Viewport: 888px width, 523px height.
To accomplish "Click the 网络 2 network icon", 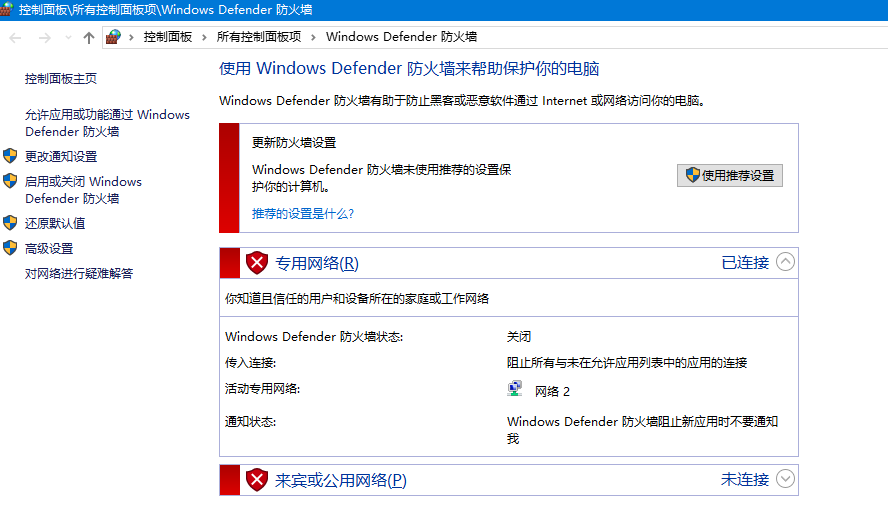I will coord(515,390).
